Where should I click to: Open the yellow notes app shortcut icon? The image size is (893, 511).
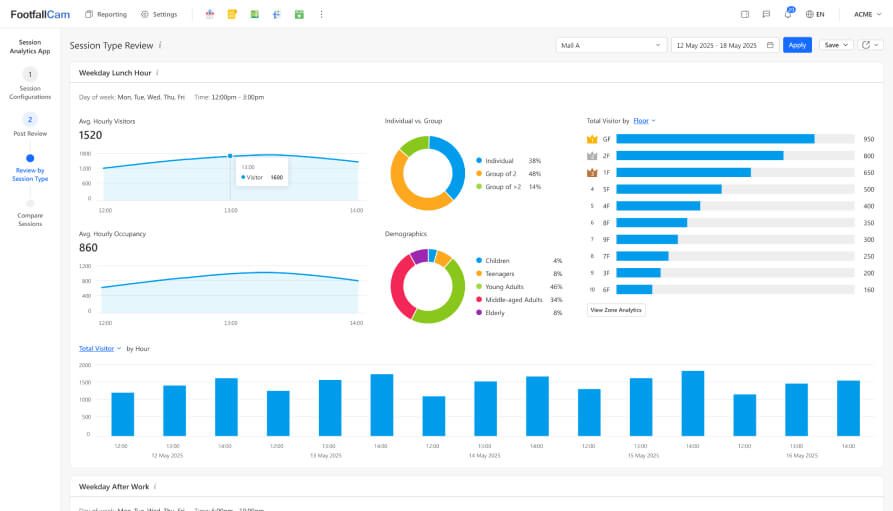click(x=232, y=14)
